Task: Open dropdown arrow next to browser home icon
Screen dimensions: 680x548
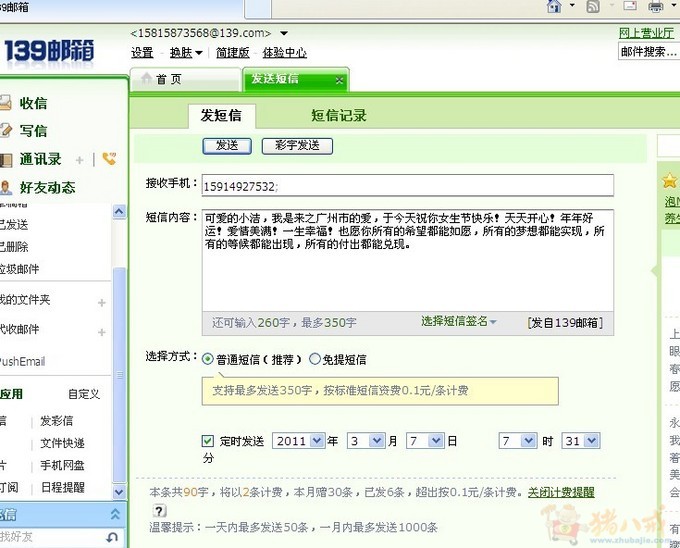Action: click(572, 6)
